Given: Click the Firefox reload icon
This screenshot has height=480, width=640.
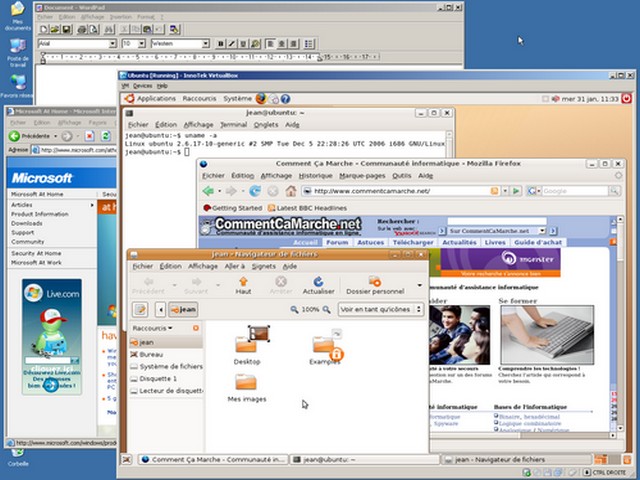Looking at the screenshot, I should (x=255, y=191).
